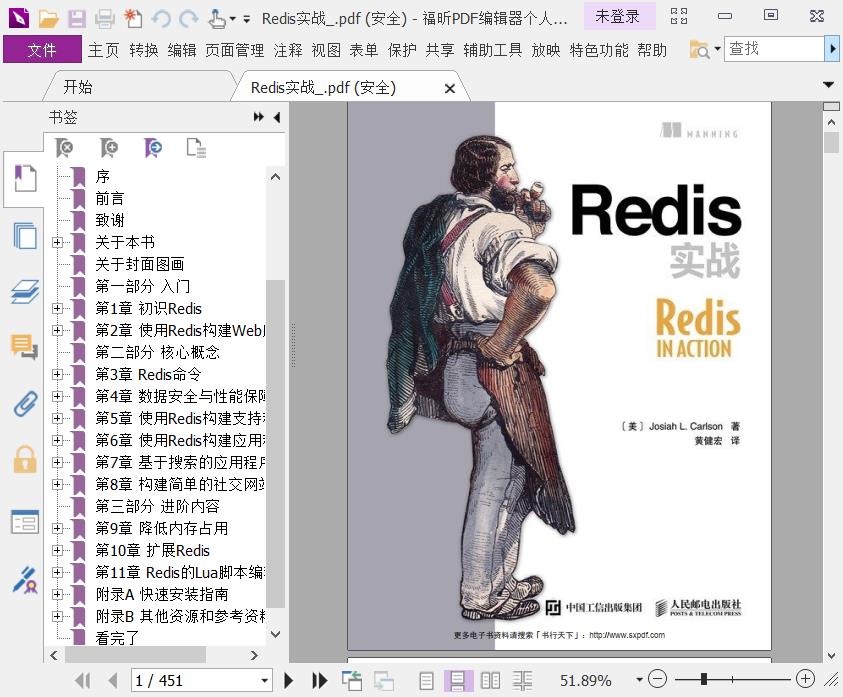Open the Comments sidebar icon

pos(25,346)
